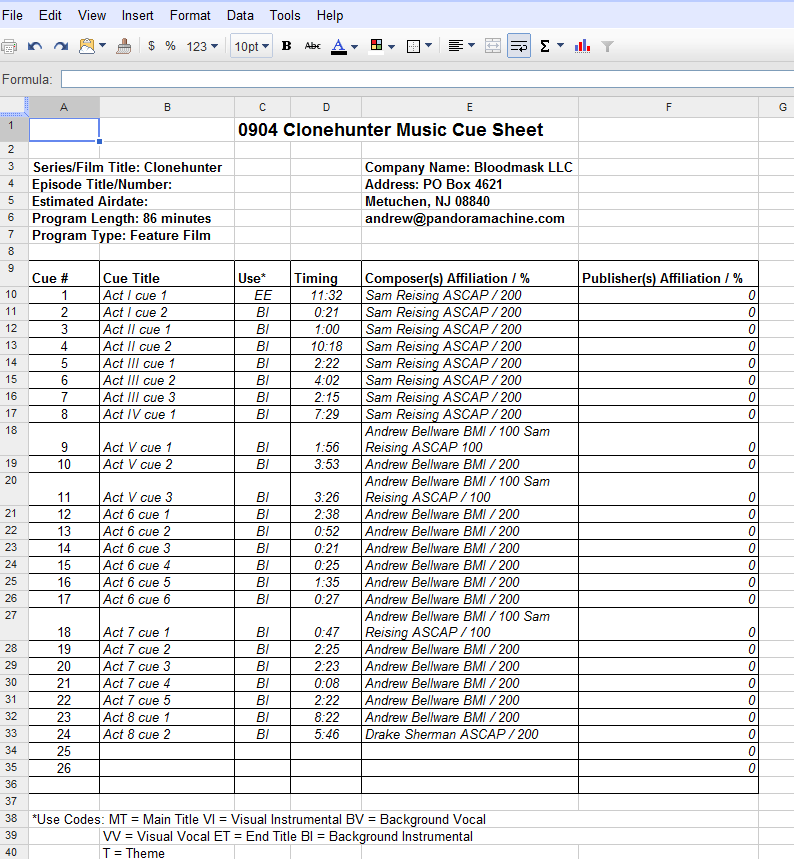Expand the 123 number format dropdown

[x=202, y=46]
